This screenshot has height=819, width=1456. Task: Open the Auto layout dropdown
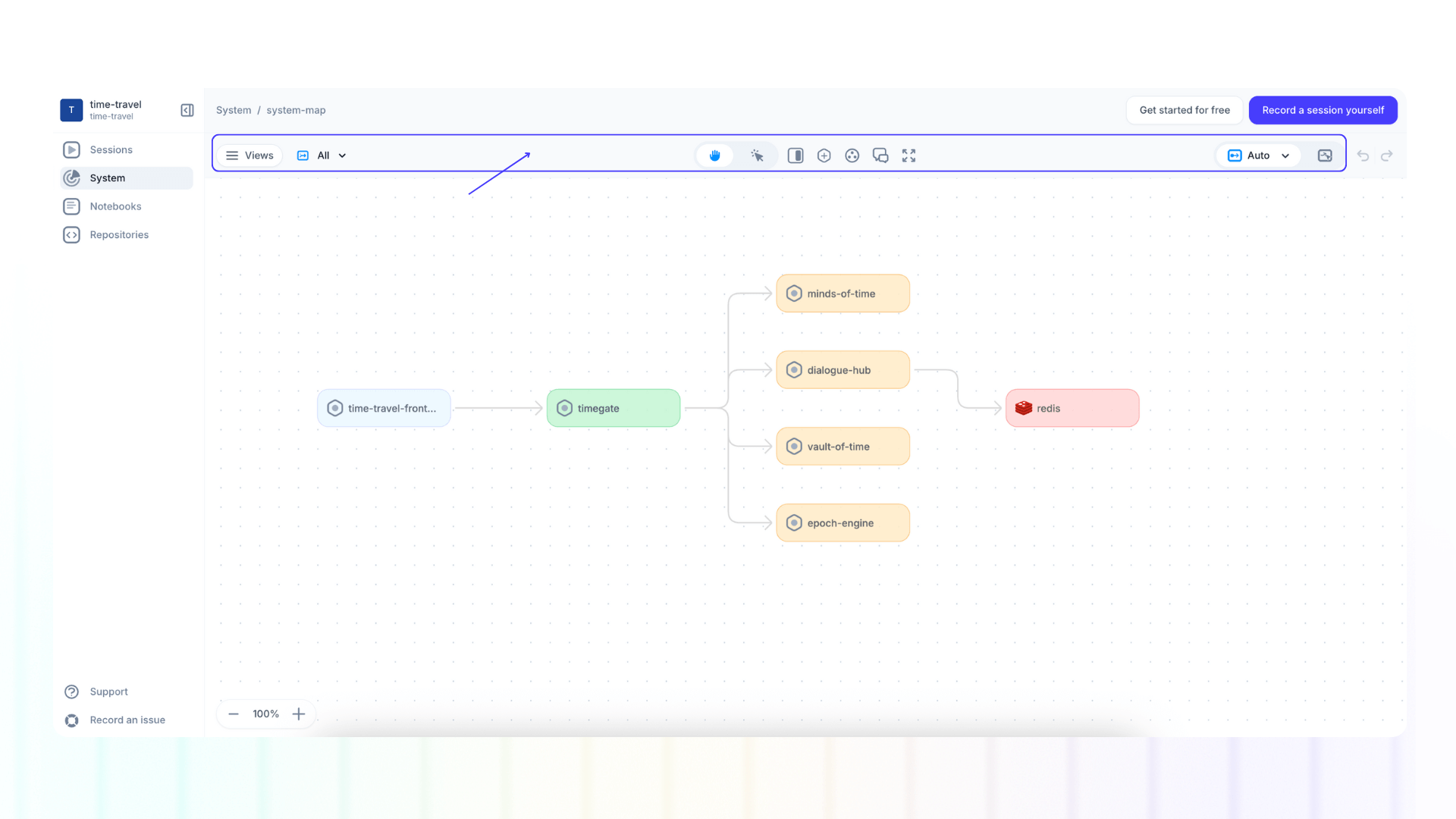pos(1257,155)
